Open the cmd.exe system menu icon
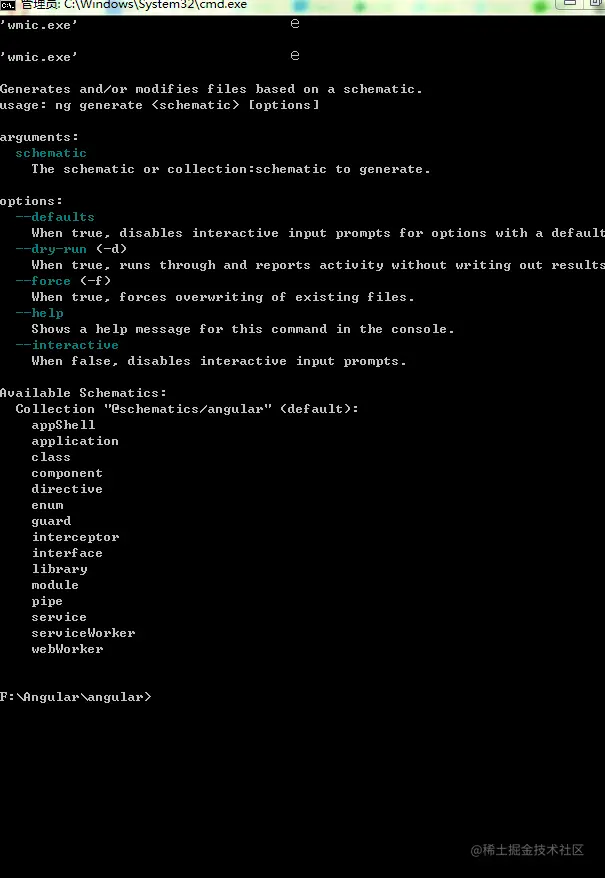 click(7, 5)
